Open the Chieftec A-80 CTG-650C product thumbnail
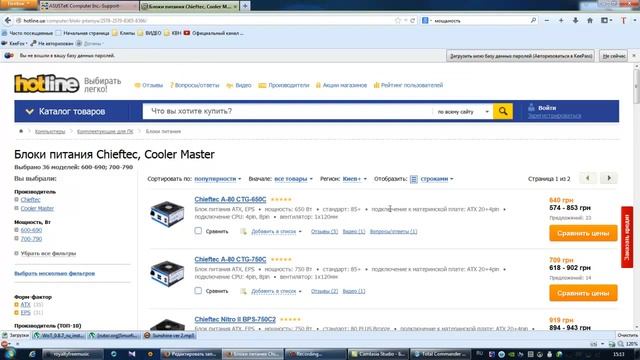 (167, 214)
